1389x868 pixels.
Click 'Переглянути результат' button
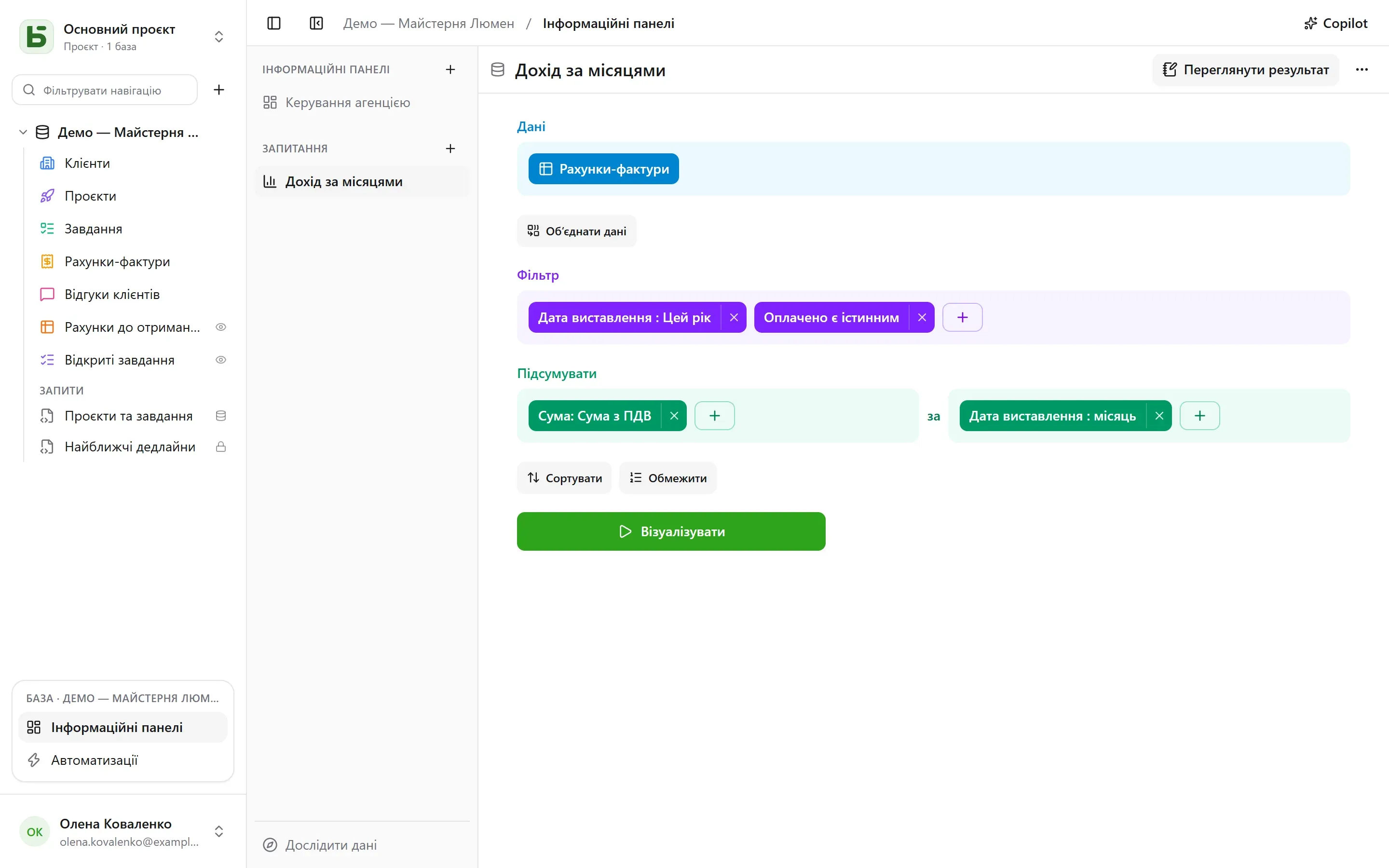point(1245,69)
